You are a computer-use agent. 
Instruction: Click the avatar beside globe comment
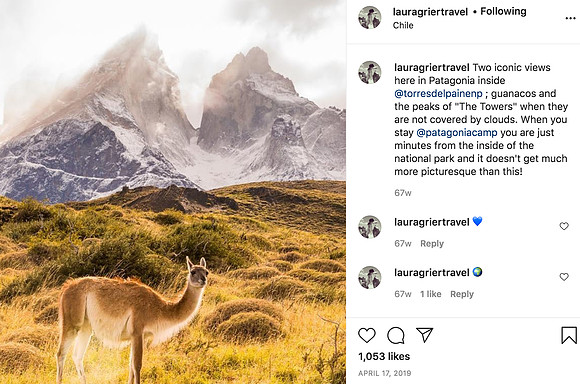tap(370, 277)
